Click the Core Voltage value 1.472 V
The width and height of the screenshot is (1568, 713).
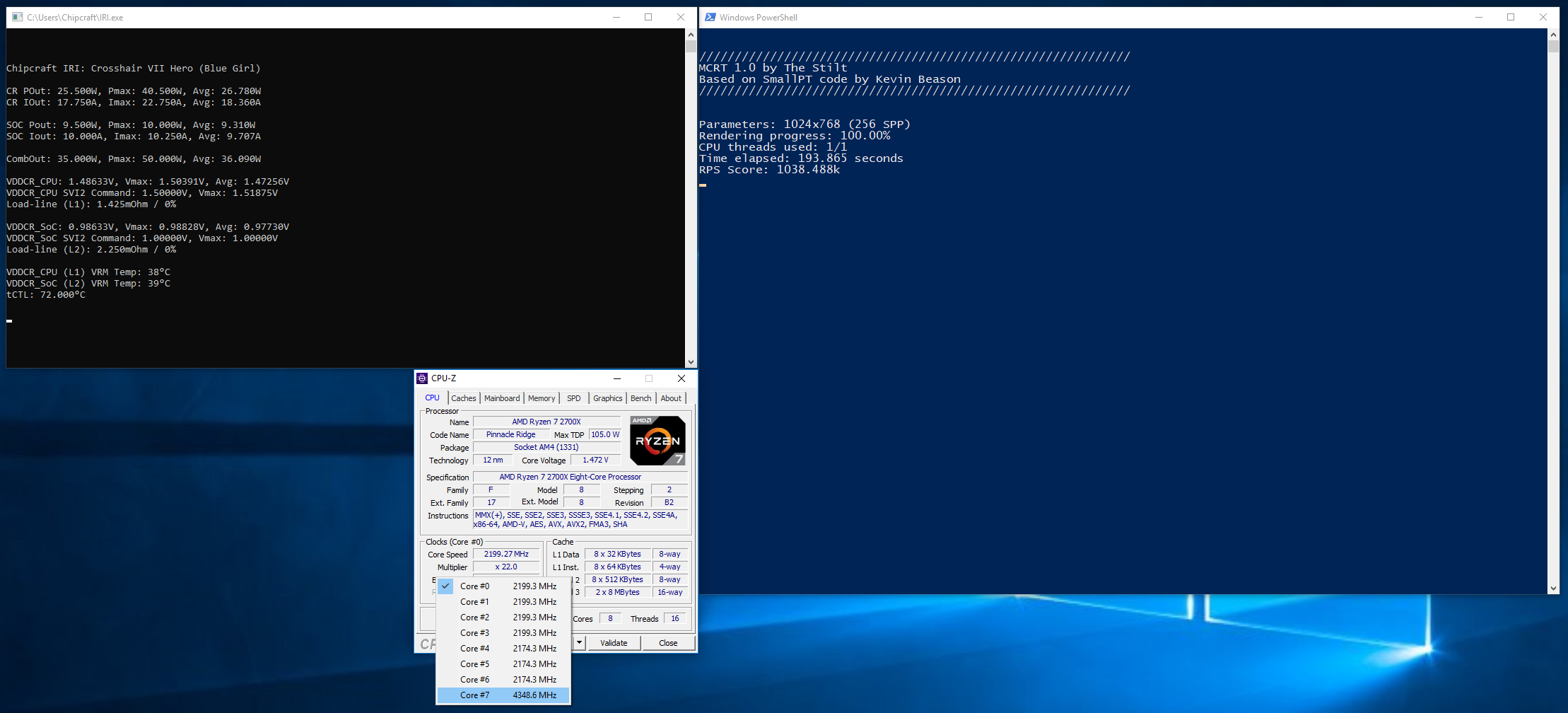[x=595, y=460]
